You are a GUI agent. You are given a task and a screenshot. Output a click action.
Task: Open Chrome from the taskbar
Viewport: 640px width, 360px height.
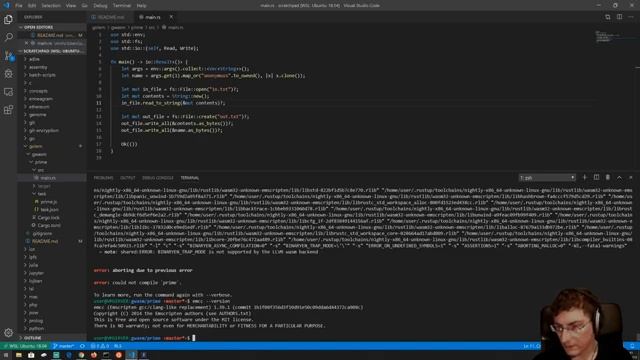click(81, 355)
